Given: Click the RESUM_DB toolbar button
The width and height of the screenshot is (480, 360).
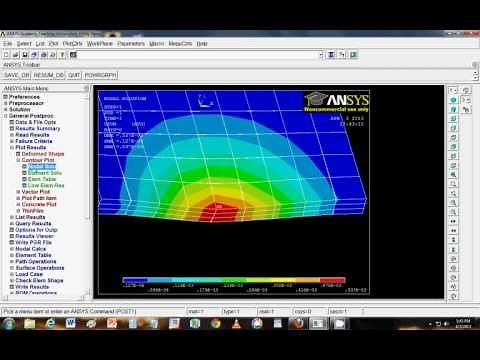Looking at the screenshot, I should tap(49, 75).
